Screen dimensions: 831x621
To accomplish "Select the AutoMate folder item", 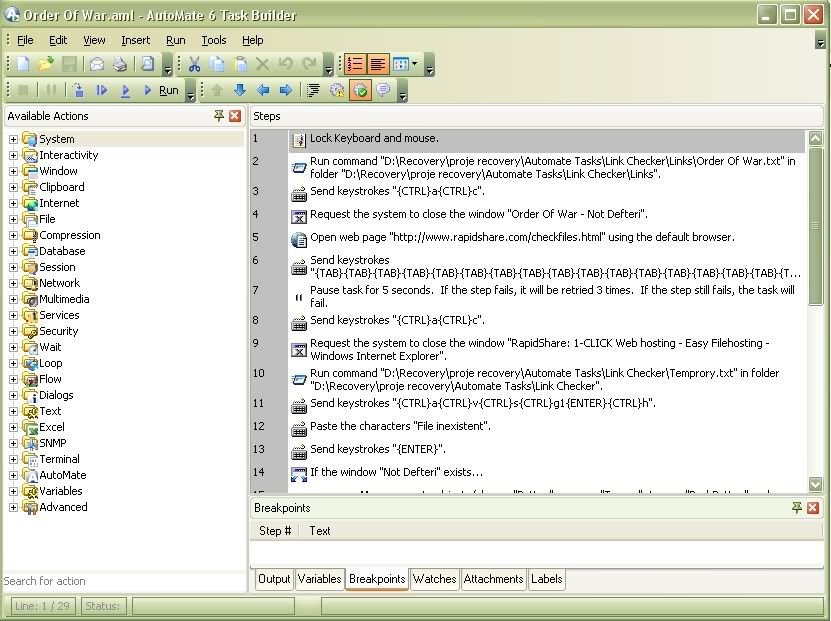I will tap(63, 475).
